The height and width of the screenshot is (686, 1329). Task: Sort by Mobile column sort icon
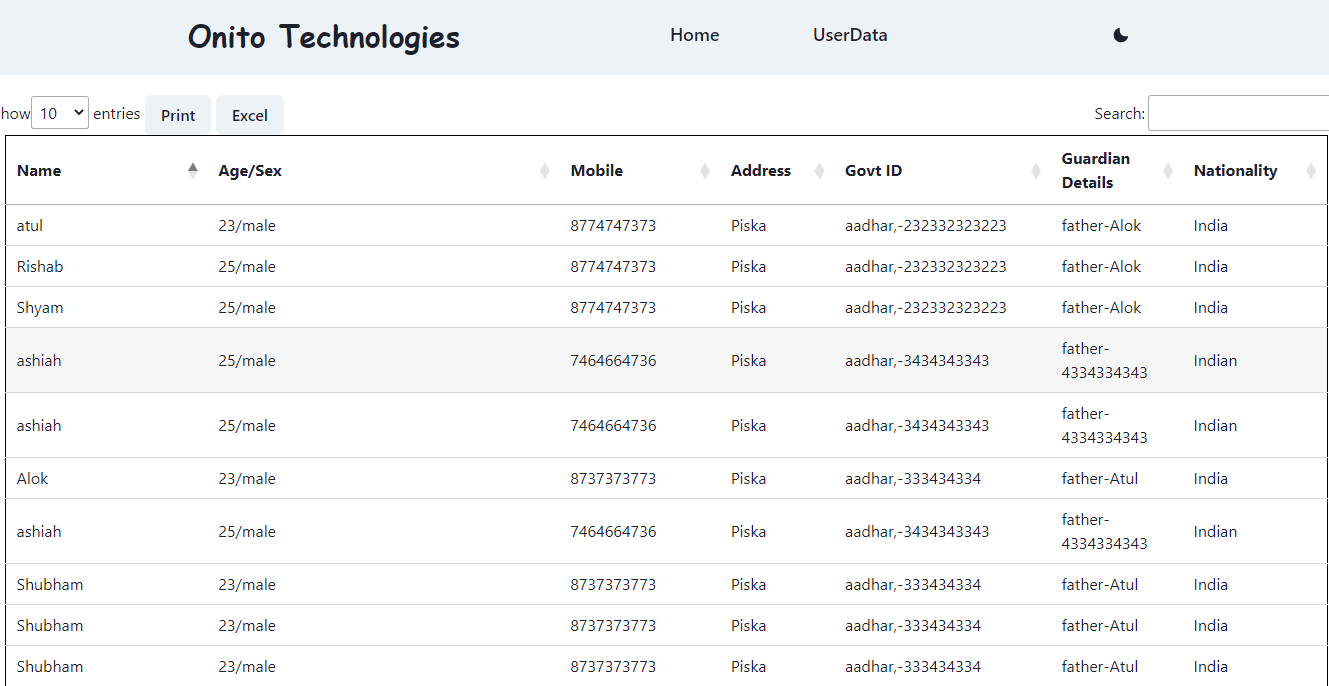tap(705, 171)
